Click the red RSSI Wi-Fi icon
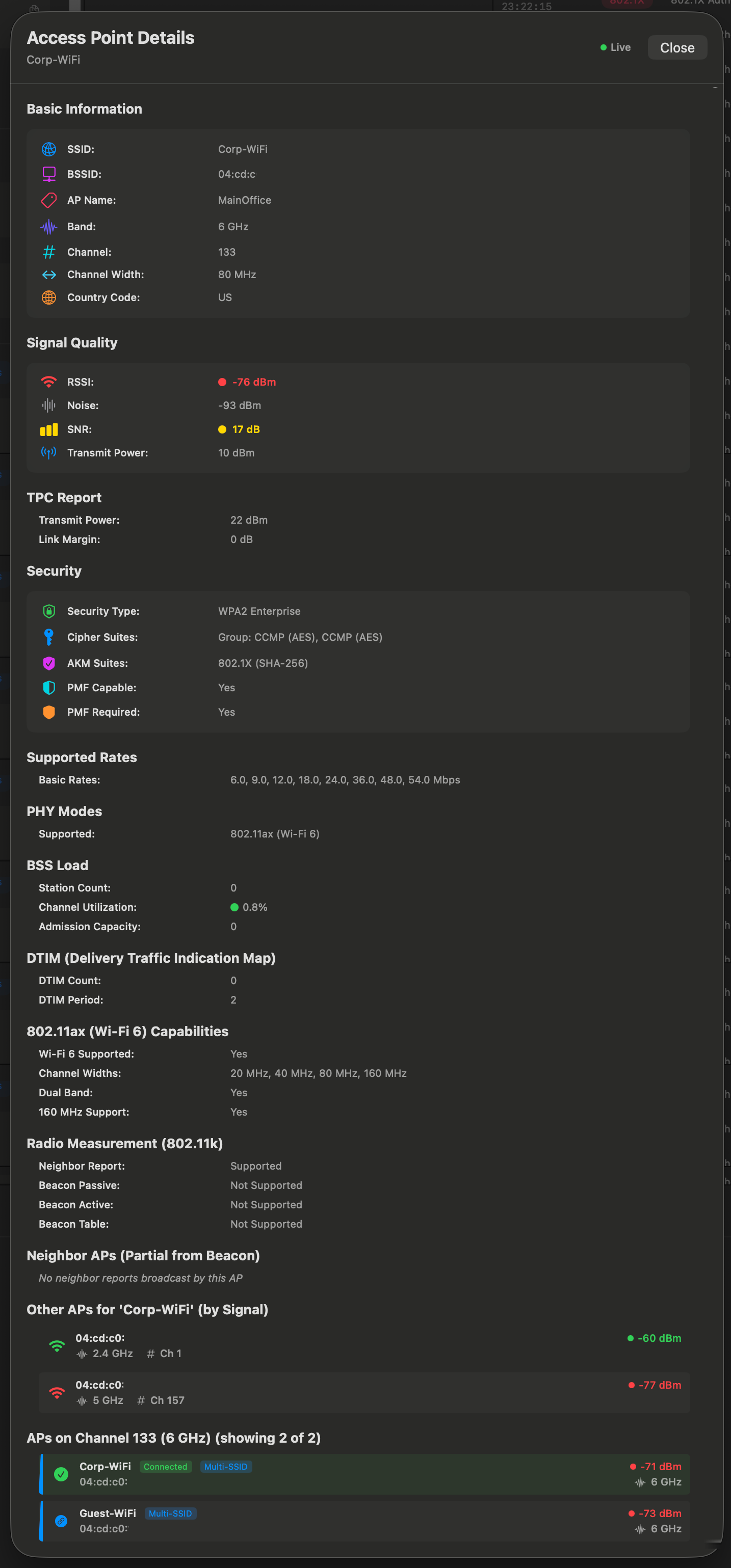Image resolution: width=731 pixels, height=1568 pixels. coord(49,382)
